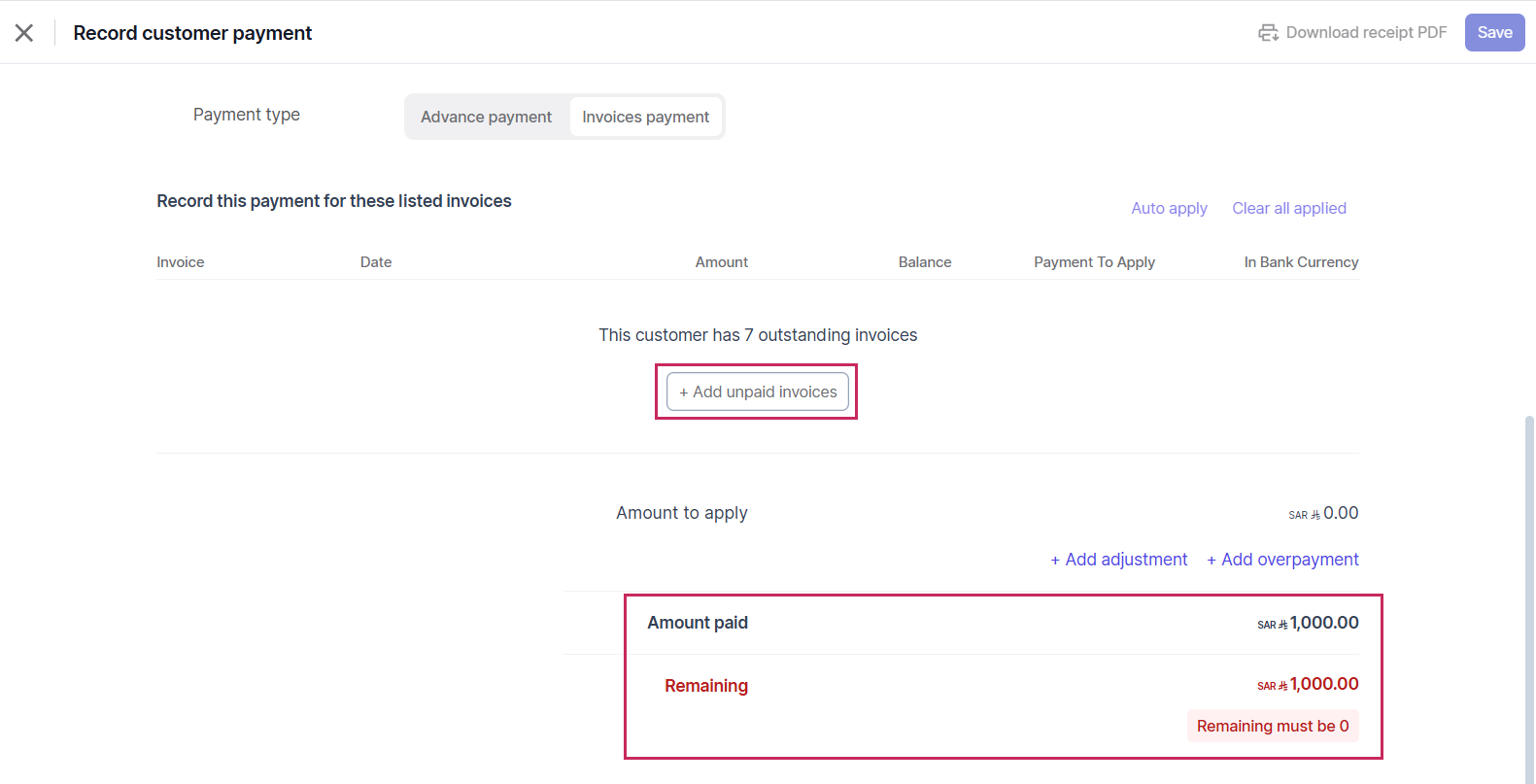Switch to Advance payment type
The image size is (1536, 784).
click(486, 117)
